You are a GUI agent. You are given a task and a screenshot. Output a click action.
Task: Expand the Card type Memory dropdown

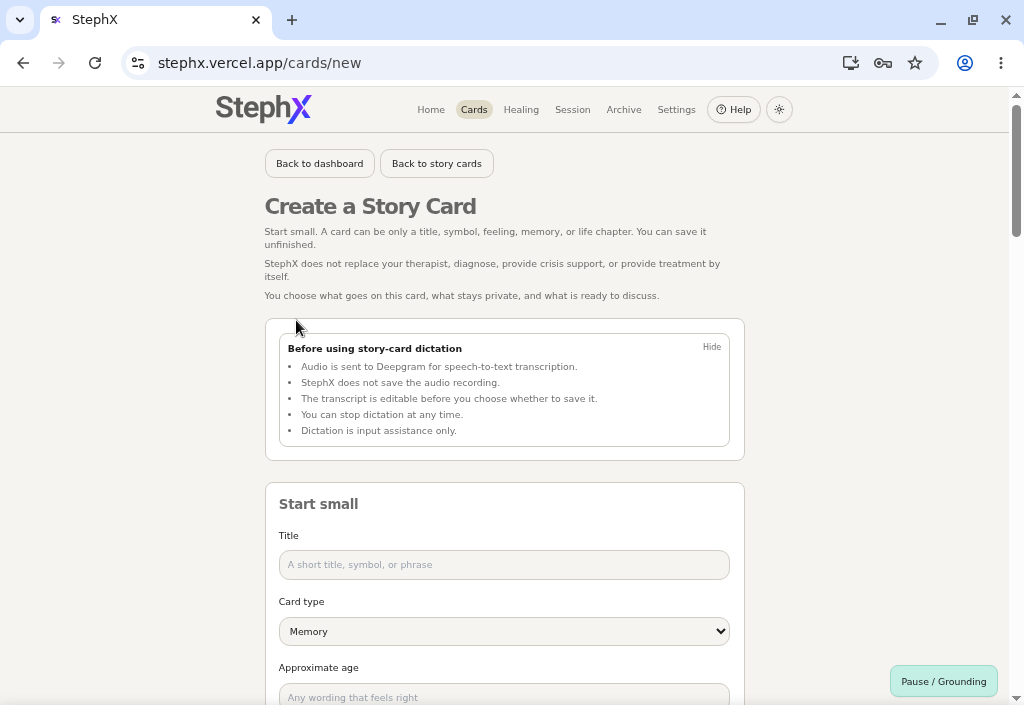[x=504, y=632]
